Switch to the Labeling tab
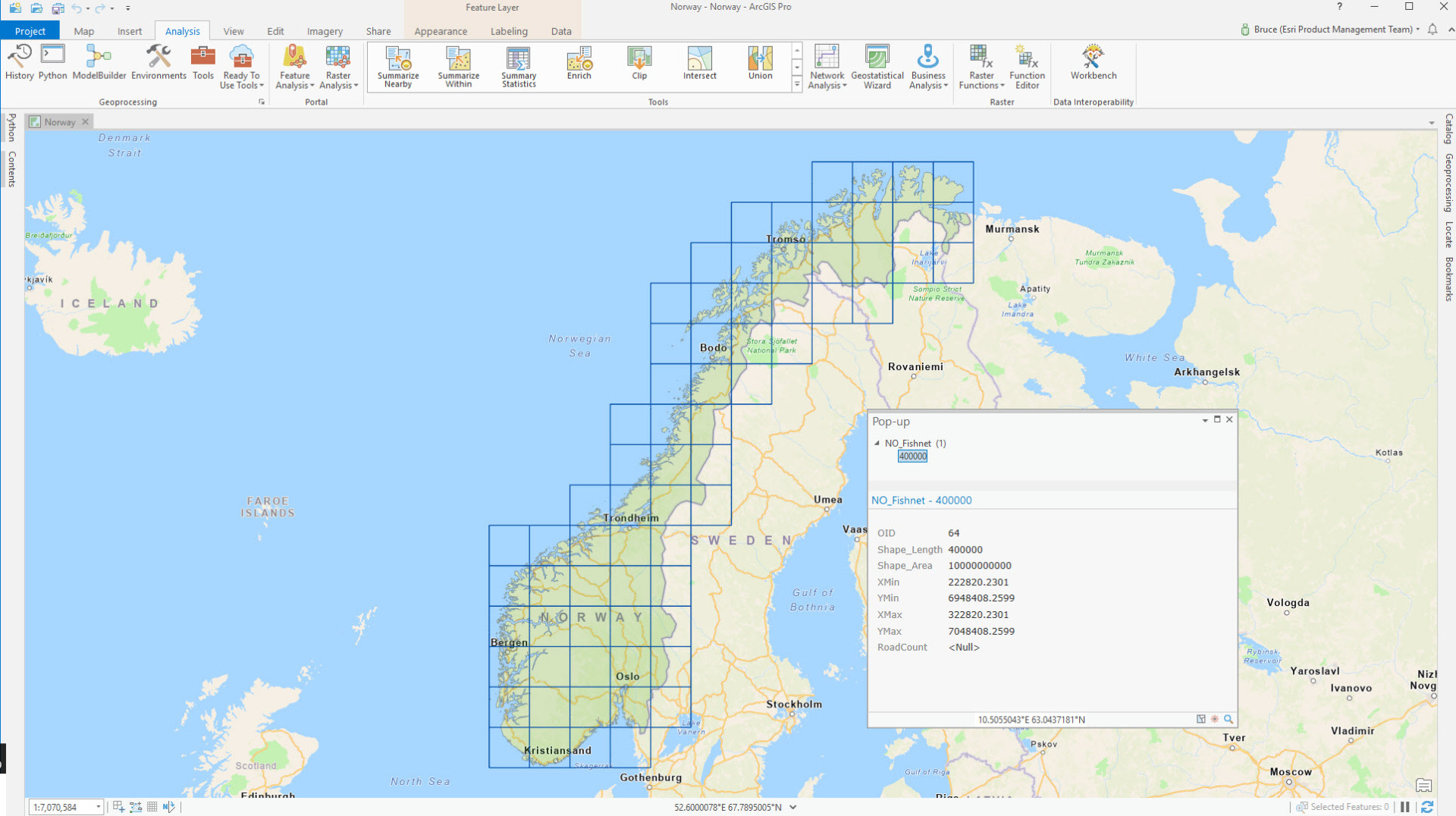 click(509, 31)
